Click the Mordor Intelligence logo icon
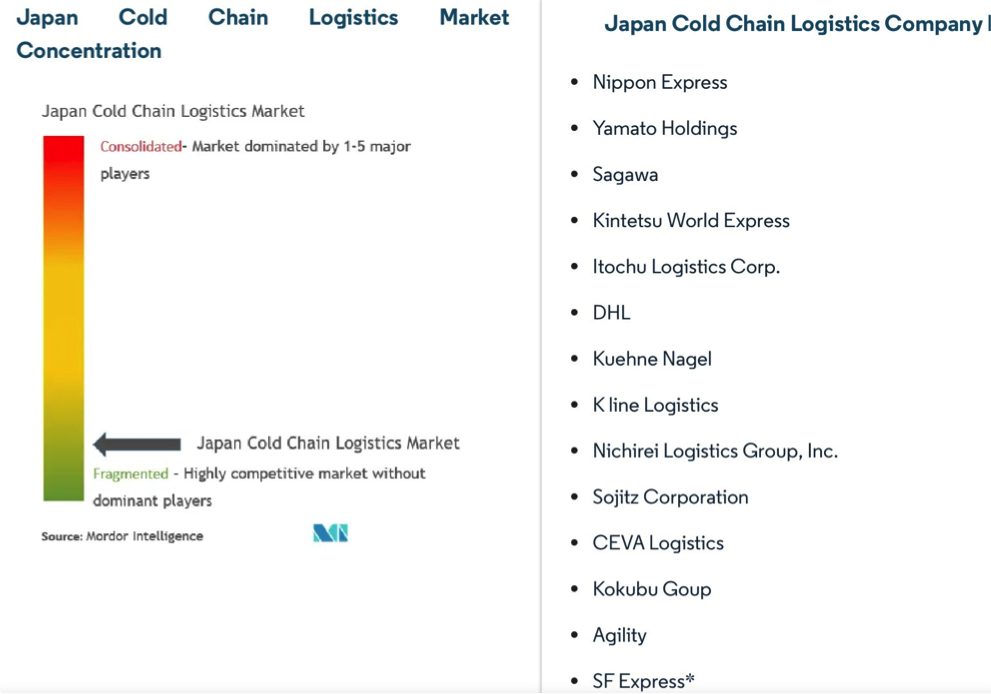Screen dimensions: 991x694 (x=330, y=534)
